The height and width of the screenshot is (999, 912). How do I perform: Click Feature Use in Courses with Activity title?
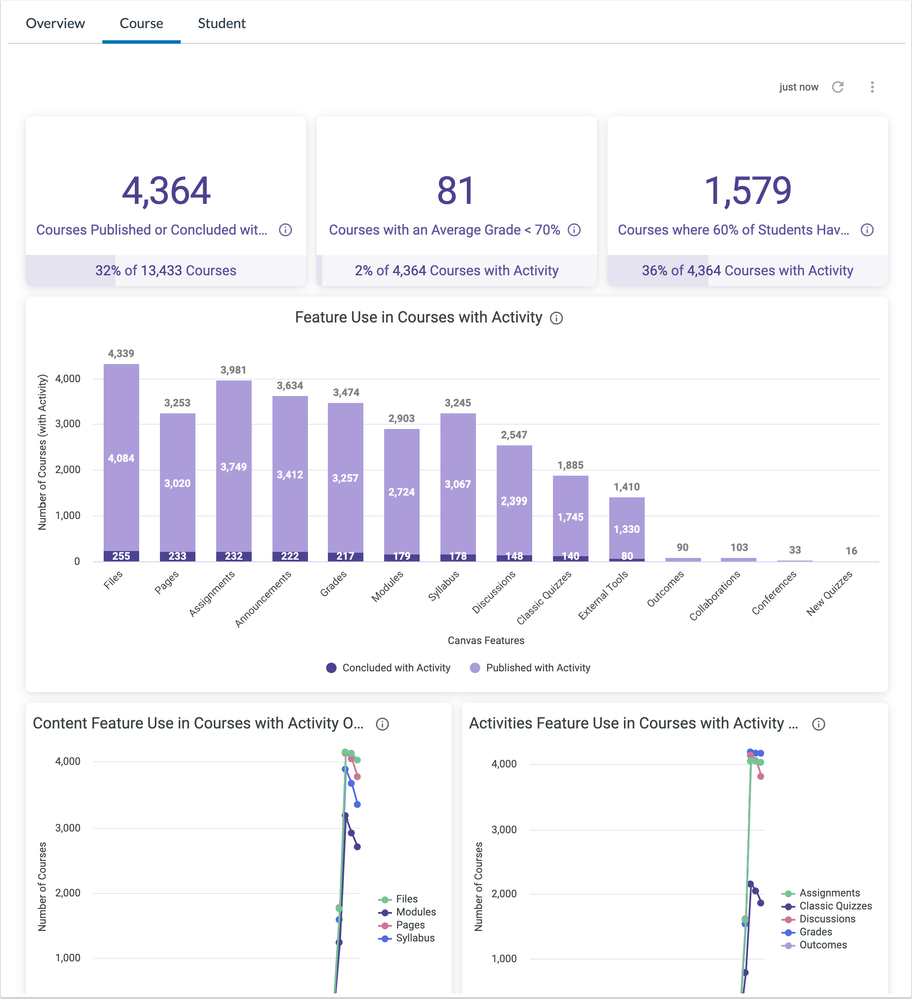(419, 317)
